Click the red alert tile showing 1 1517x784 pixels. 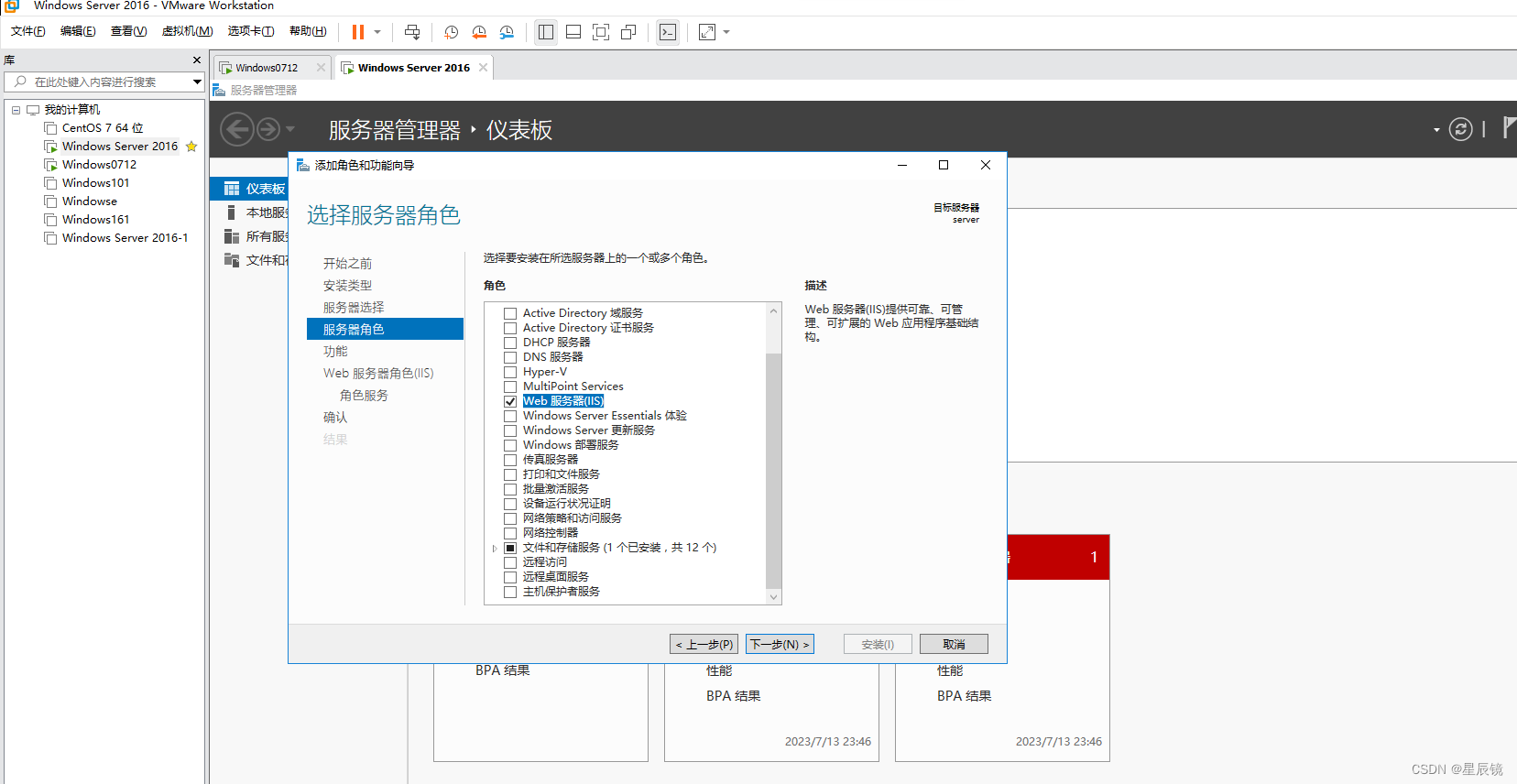[1058, 557]
